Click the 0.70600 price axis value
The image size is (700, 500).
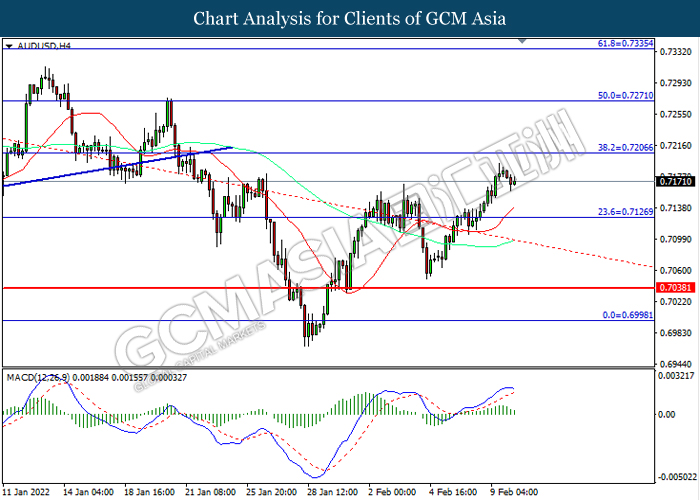pyautogui.click(x=675, y=271)
